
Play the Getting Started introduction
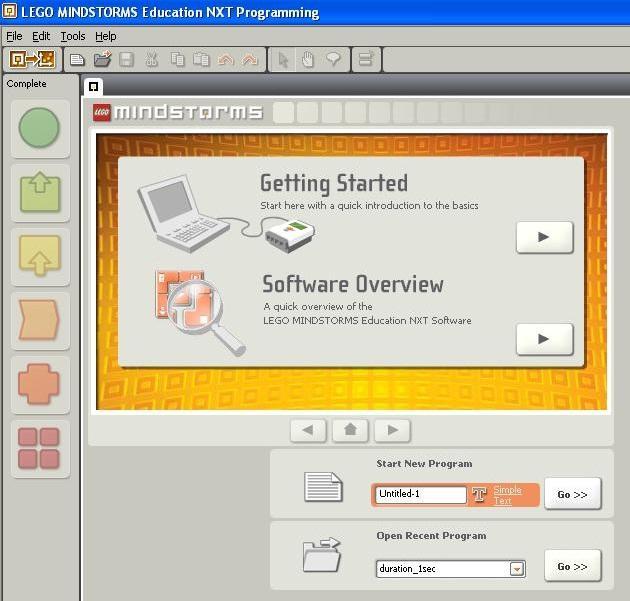[544, 237]
